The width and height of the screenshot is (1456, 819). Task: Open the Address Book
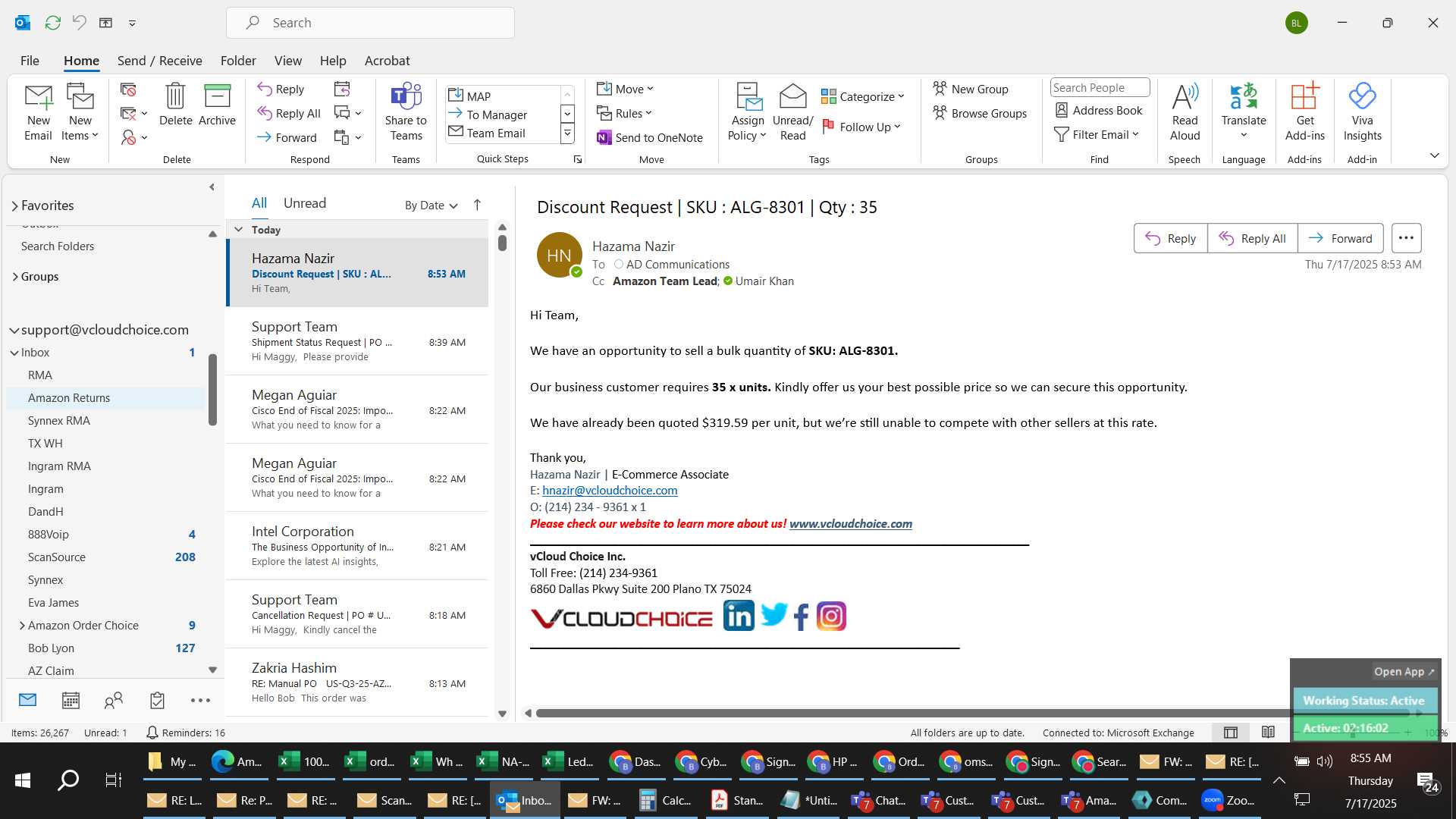[x=1099, y=110]
